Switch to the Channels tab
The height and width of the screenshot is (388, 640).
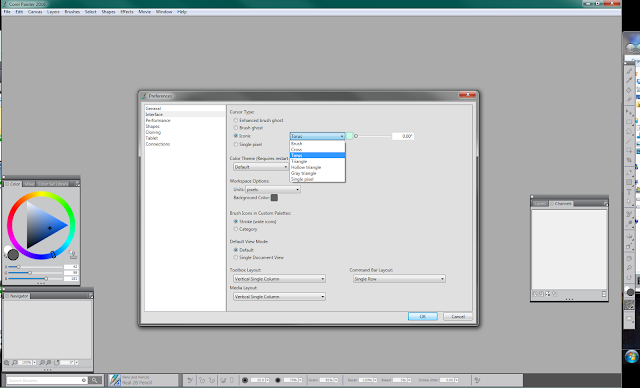point(561,204)
